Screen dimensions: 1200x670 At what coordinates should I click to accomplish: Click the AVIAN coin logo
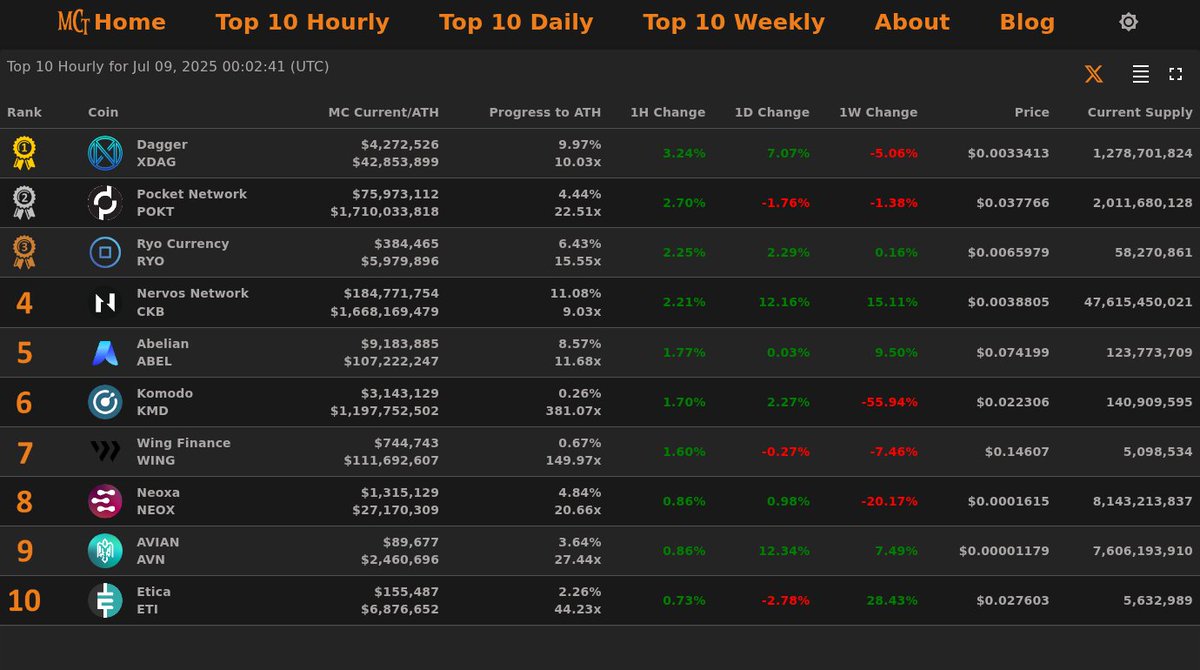coord(105,551)
